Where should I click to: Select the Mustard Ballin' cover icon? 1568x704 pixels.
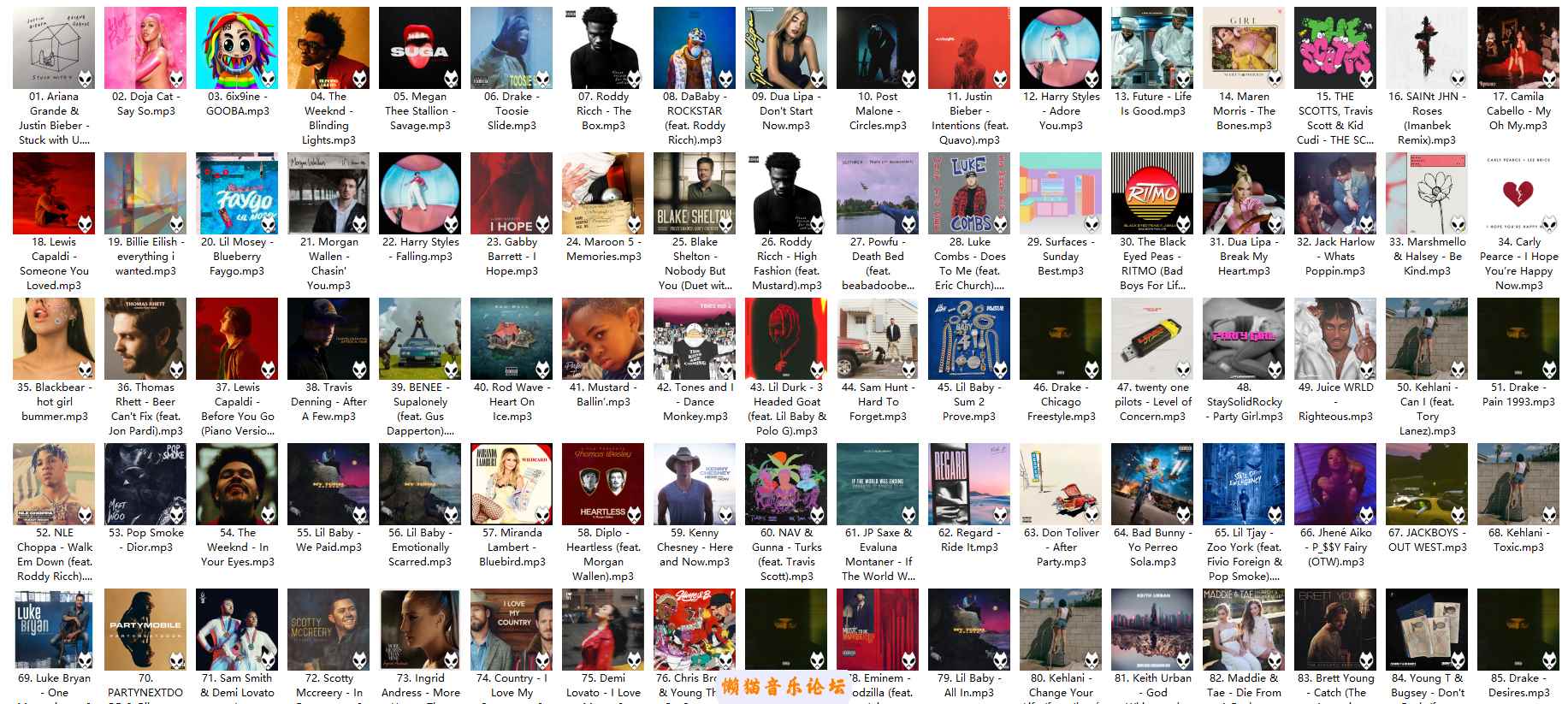point(603,339)
